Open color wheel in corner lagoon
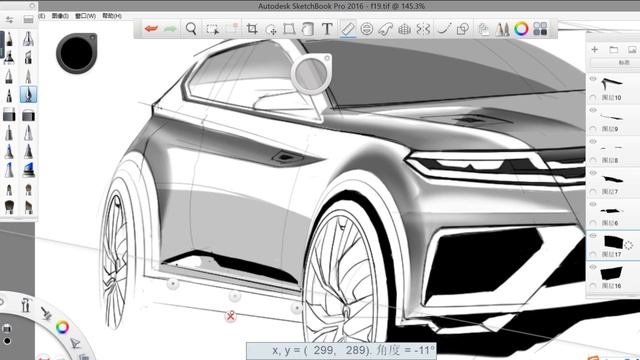This screenshot has width=640, height=360. (62, 327)
